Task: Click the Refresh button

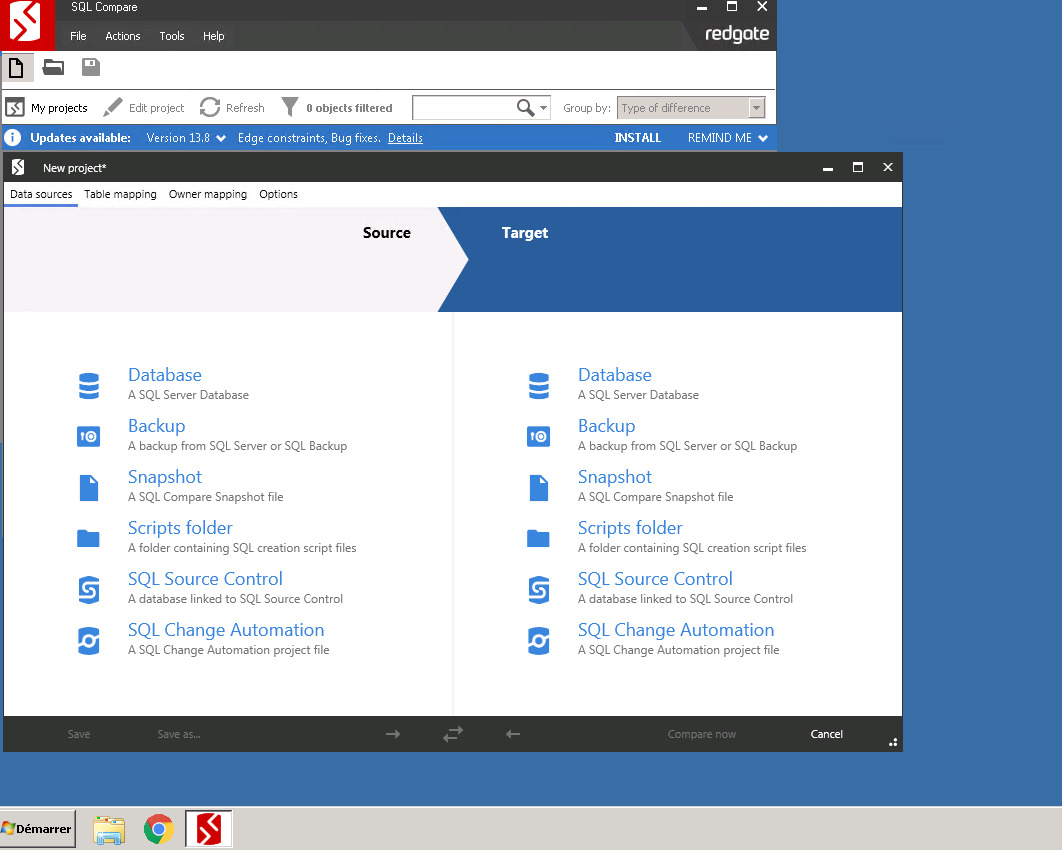Action: (x=232, y=108)
